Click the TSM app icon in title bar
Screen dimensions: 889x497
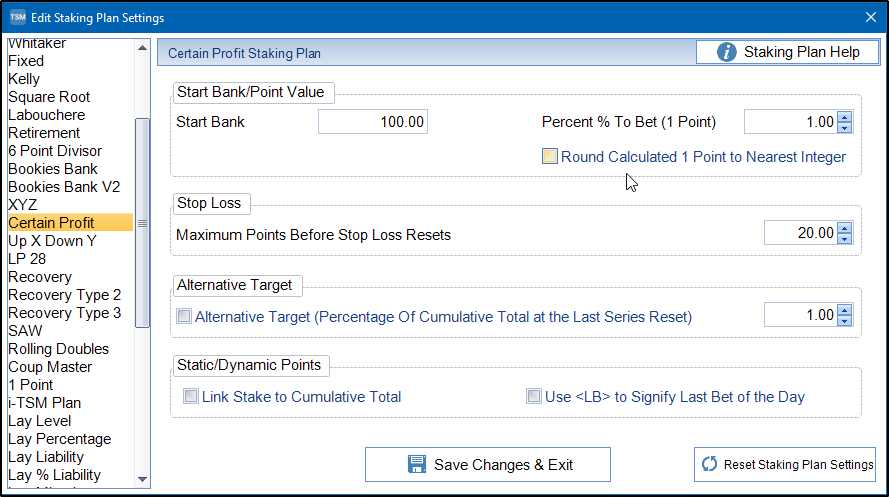tap(17, 18)
